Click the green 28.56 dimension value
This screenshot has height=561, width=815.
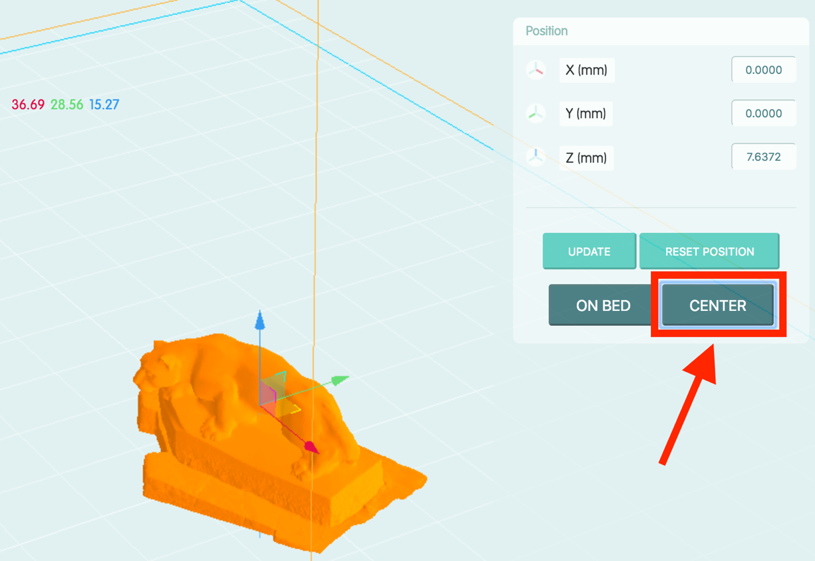(x=67, y=105)
